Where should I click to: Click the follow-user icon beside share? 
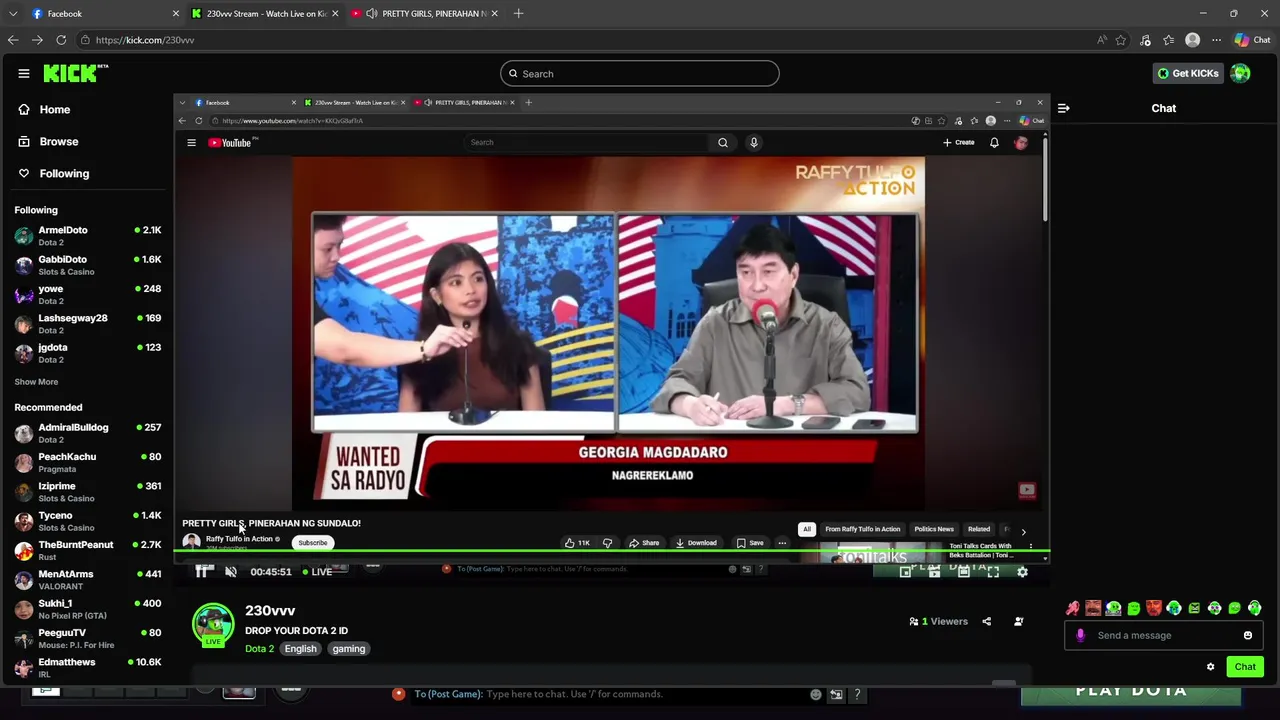tap(1018, 621)
